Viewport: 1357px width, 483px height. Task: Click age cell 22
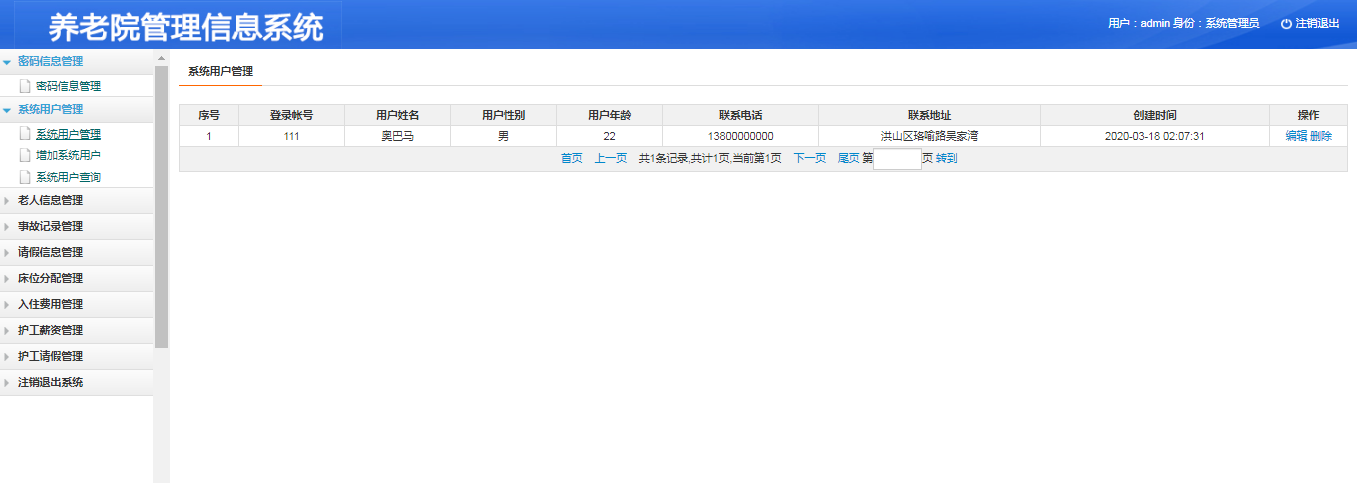(610, 136)
